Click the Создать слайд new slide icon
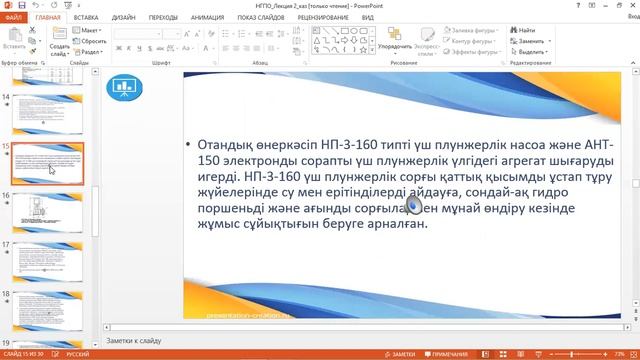This screenshot has height=360, width=640. click(60, 34)
